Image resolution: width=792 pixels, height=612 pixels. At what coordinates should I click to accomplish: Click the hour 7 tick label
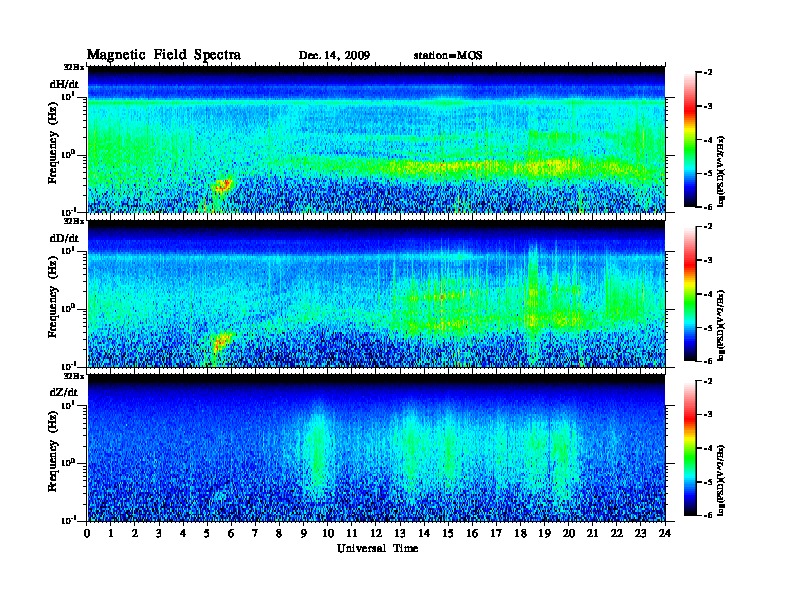point(255,533)
